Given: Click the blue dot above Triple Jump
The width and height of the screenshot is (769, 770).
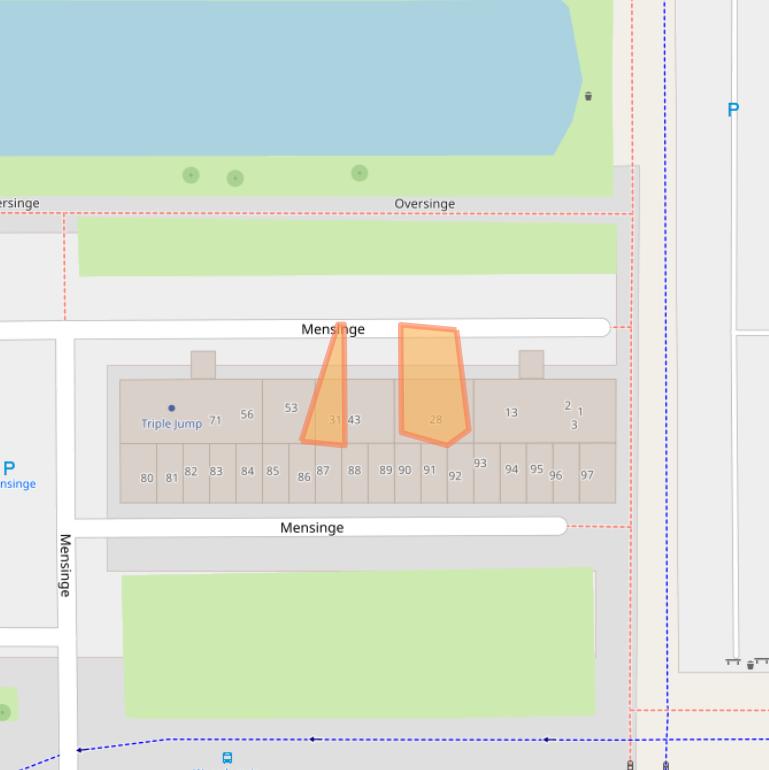Looking at the screenshot, I should tap(172, 408).
